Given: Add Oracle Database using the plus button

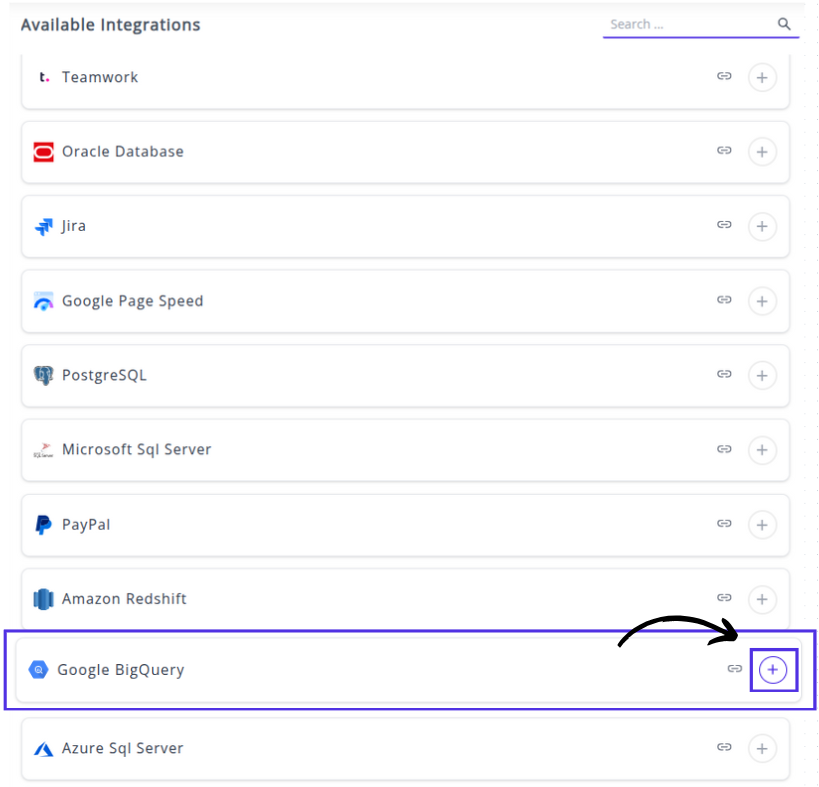Looking at the screenshot, I should click(x=762, y=152).
